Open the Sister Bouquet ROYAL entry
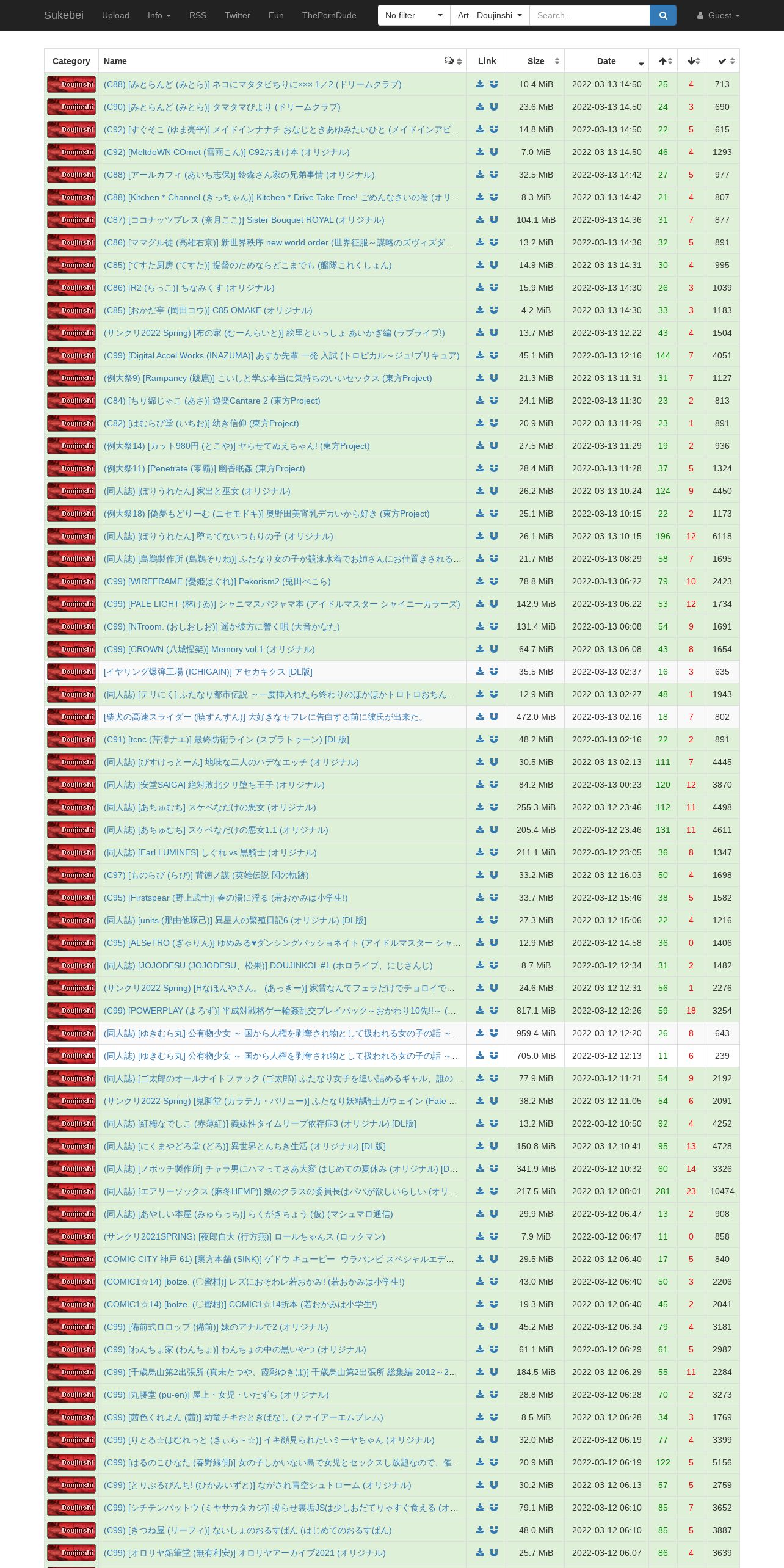The width and height of the screenshot is (784, 1568). [244, 220]
